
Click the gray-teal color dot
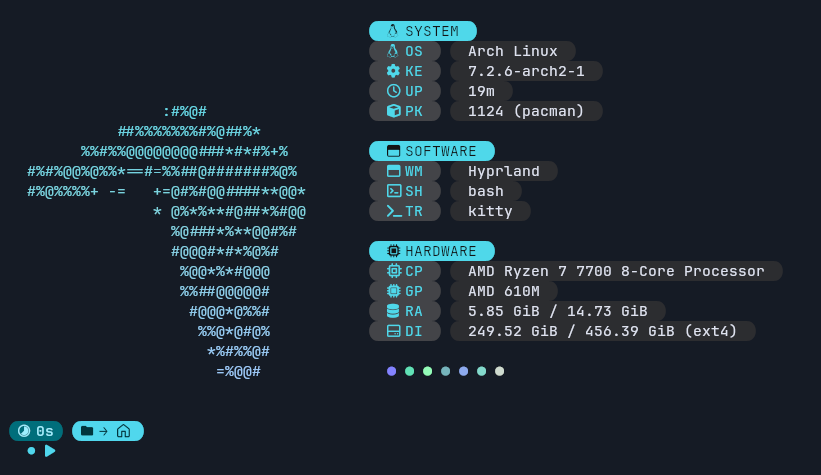tap(446, 371)
